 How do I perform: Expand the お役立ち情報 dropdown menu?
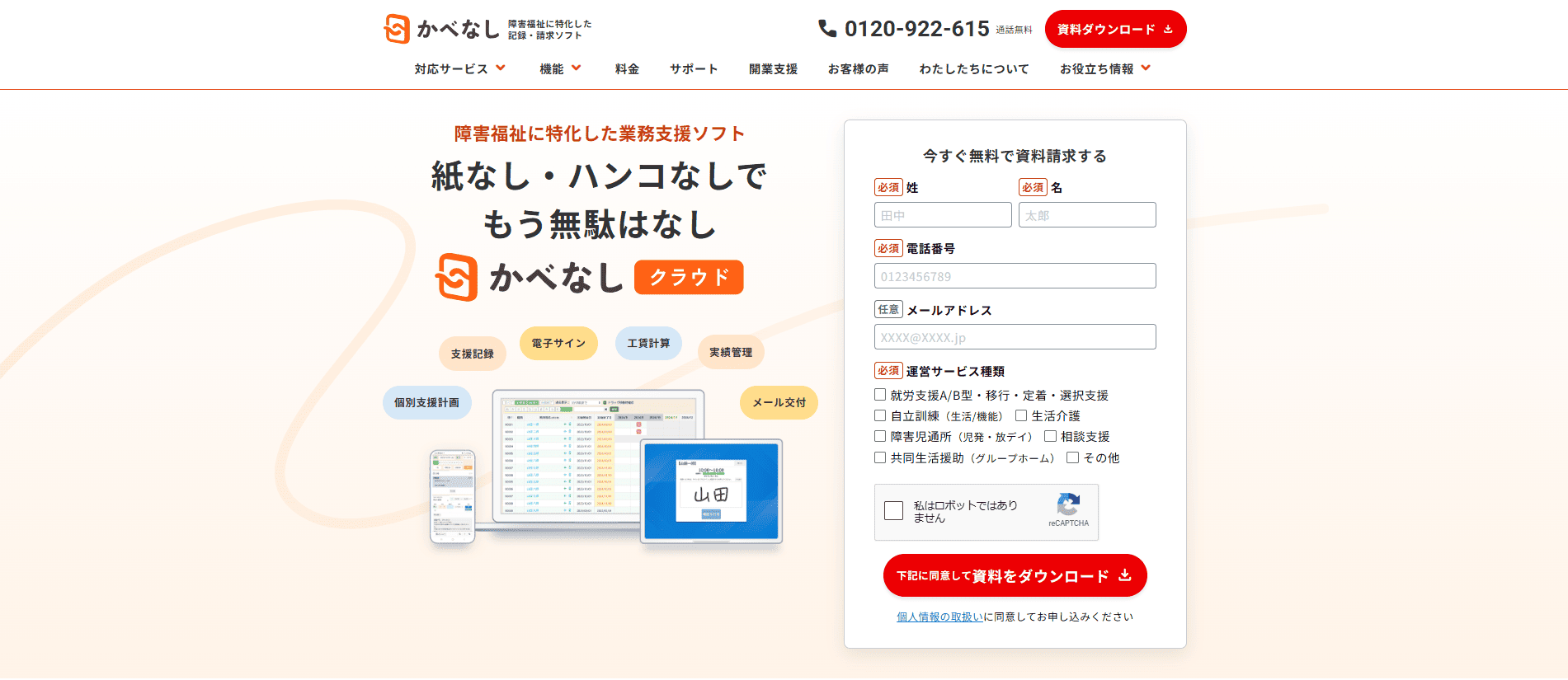1105,69
